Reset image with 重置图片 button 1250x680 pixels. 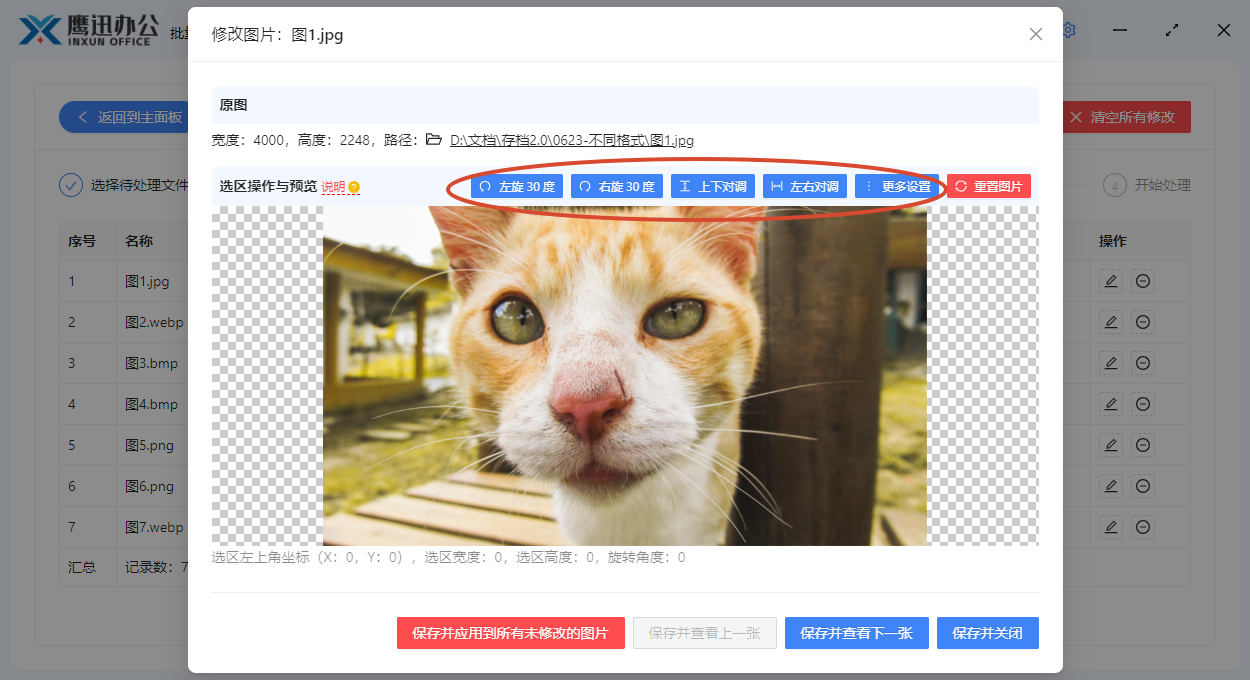tap(989, 186)
